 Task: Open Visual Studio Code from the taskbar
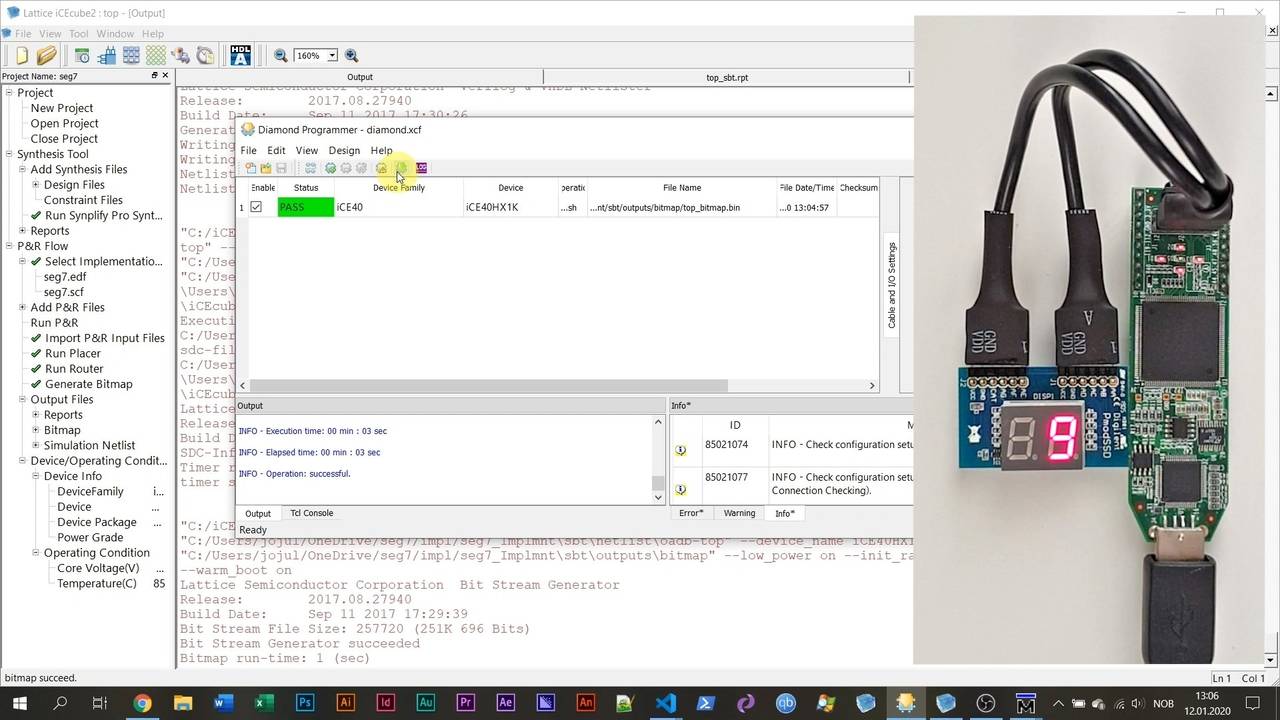point(666,703)
